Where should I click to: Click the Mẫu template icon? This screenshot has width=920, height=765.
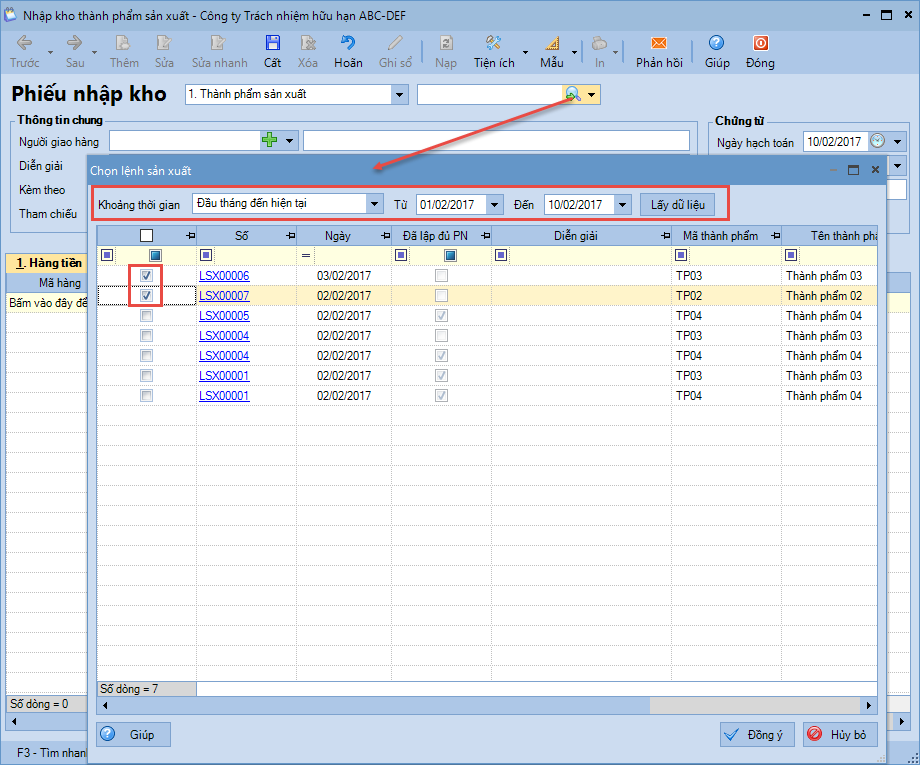pos(552,44)
